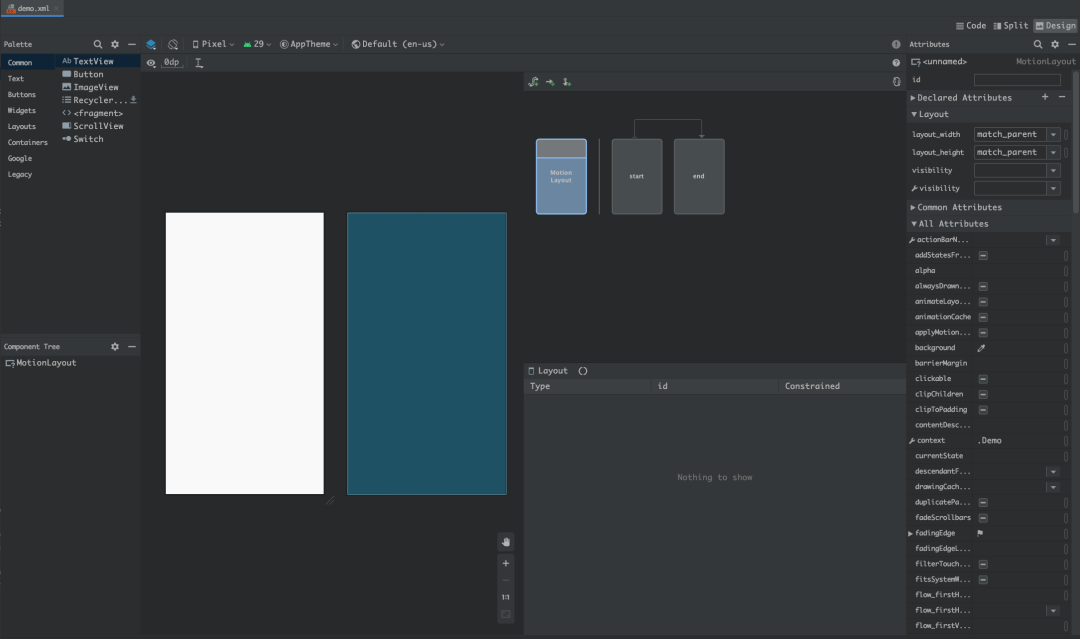
Task: Zoom in with the plus canvas button
Action: (506, 563)
